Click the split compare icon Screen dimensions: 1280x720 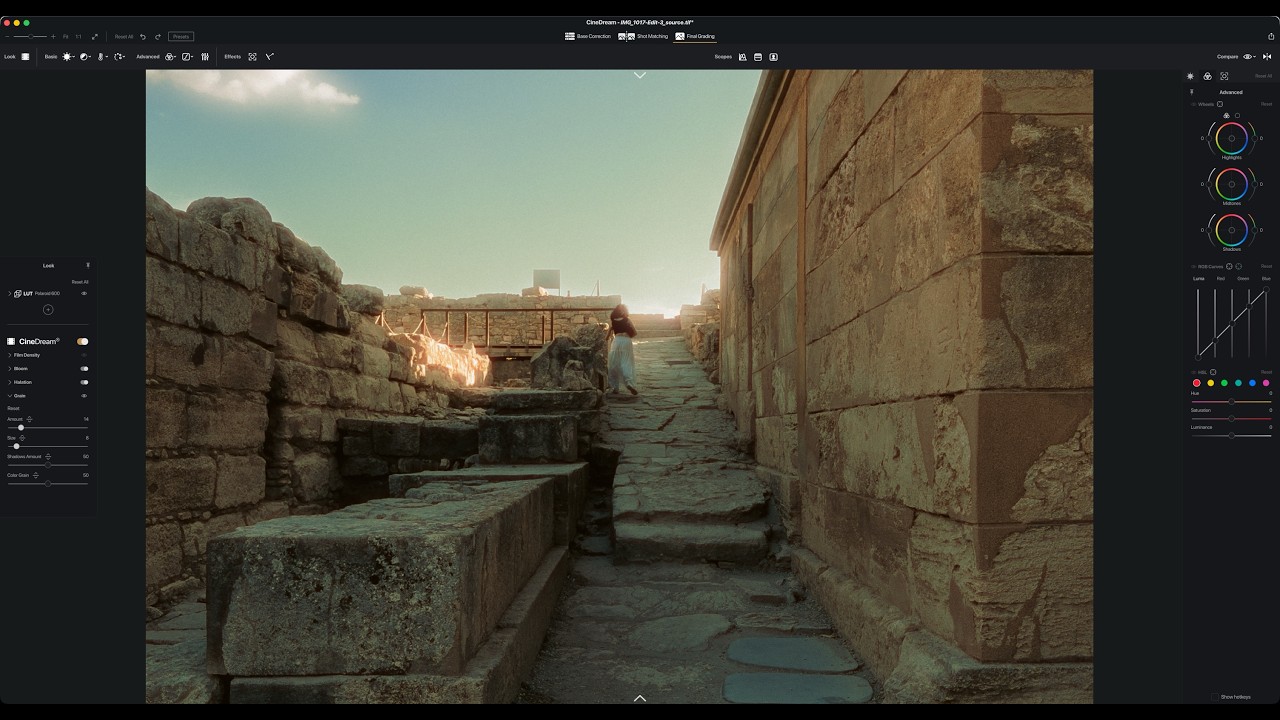1267,57
